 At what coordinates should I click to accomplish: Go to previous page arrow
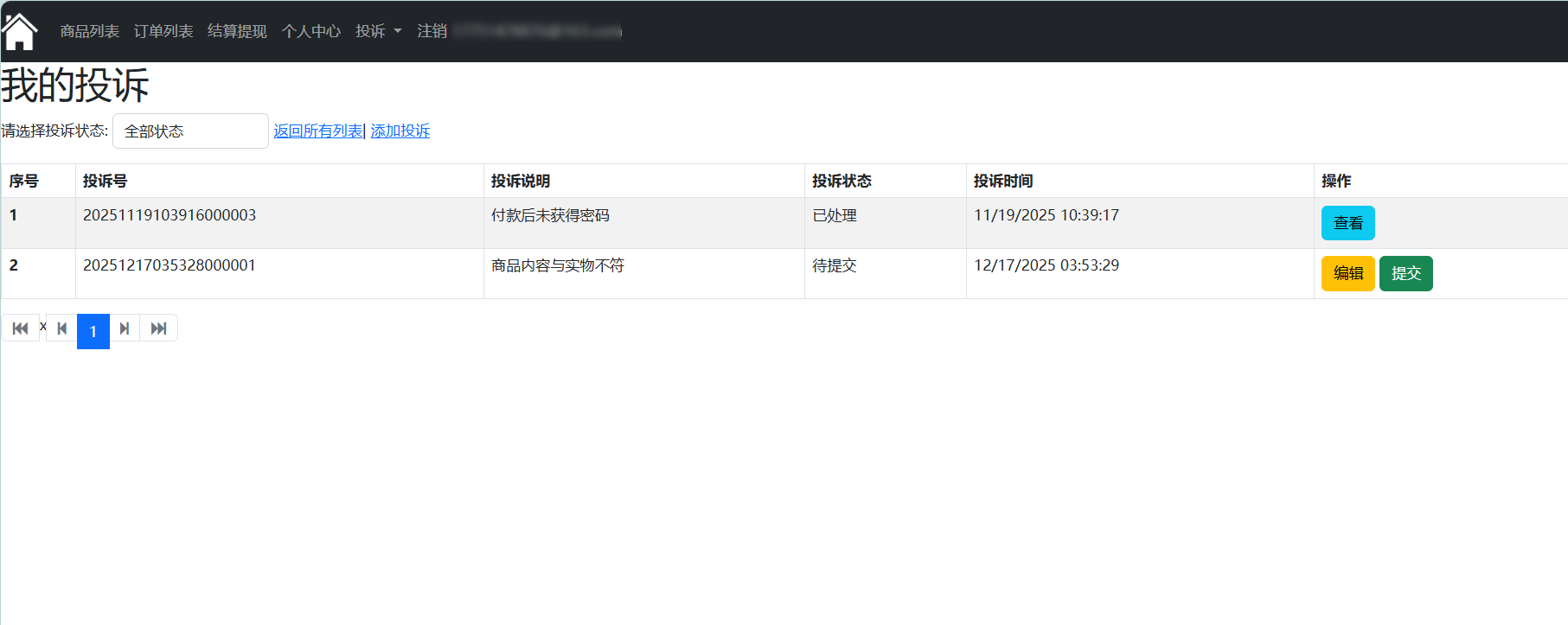click(62, 328)
